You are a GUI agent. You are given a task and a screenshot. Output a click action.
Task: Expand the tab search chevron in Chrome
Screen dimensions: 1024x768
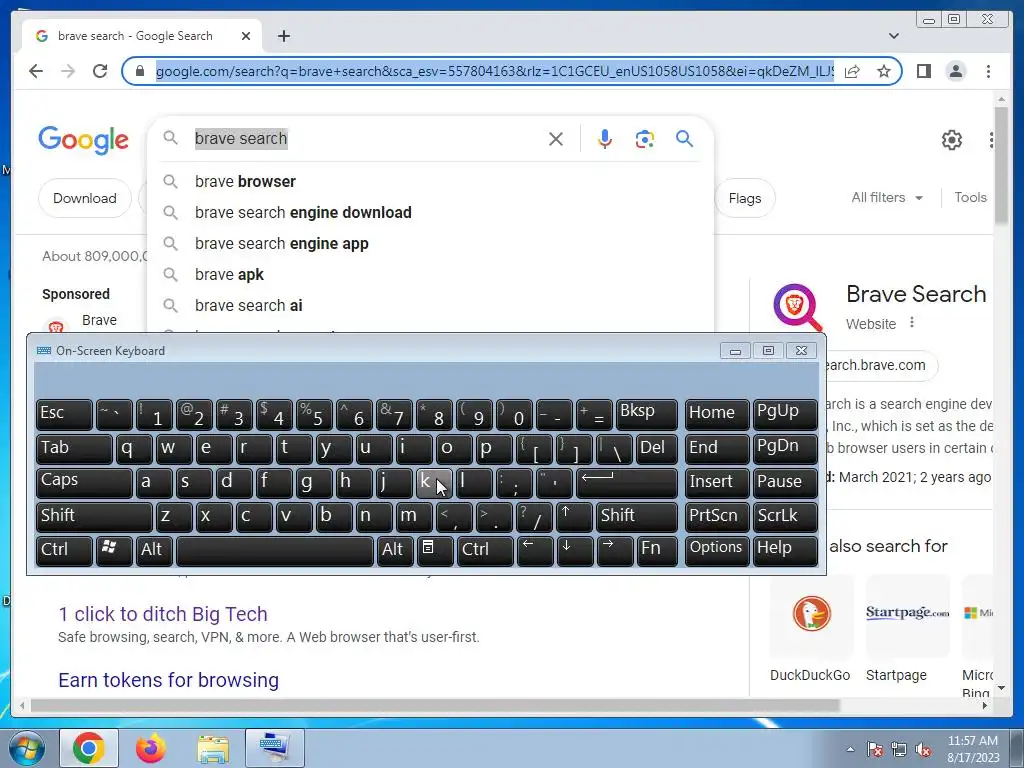(x=893, y=36)
